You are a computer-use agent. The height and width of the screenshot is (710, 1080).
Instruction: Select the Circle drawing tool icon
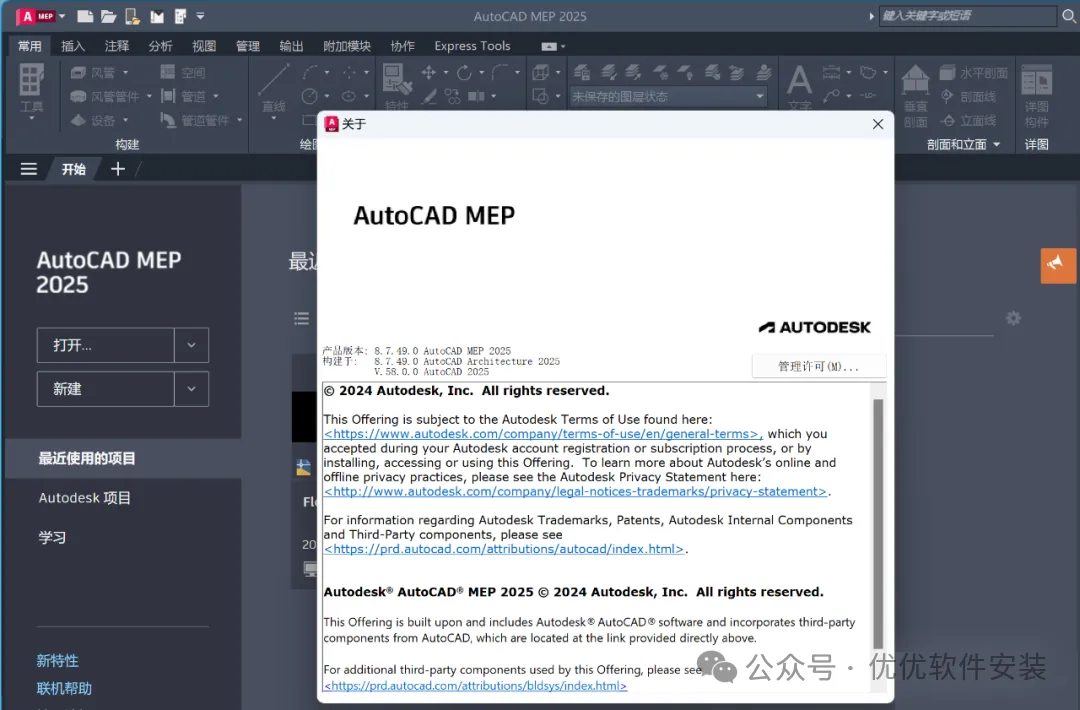coord(310,96)
